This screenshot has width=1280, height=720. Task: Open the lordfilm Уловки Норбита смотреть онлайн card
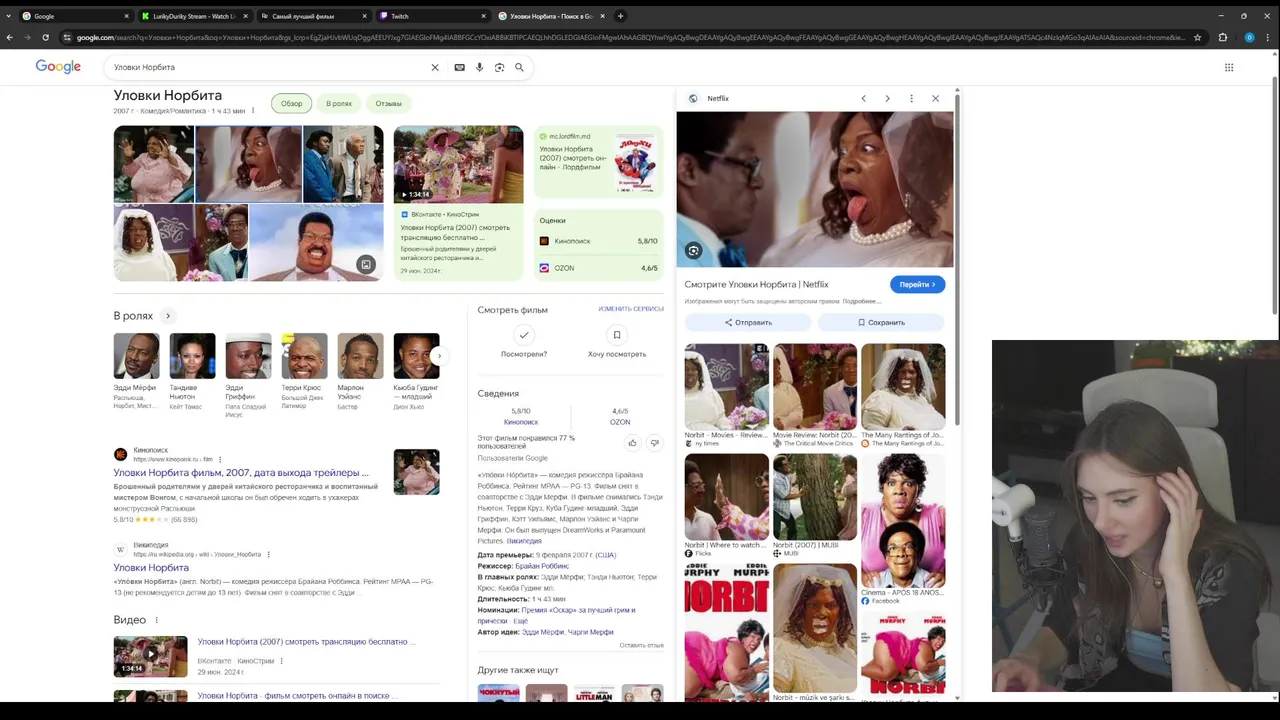[598, 163]
